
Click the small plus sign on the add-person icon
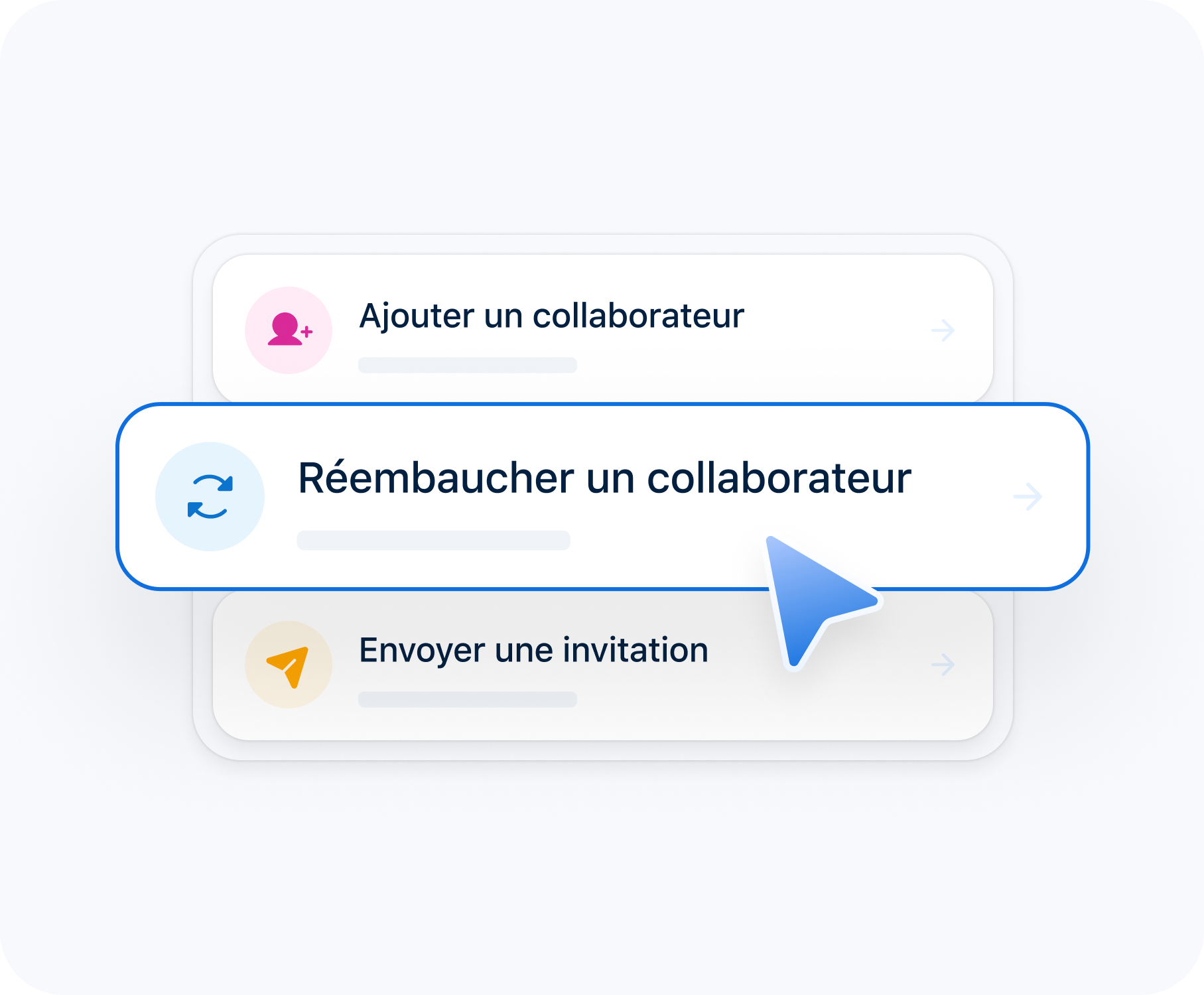click(x=306, y=331)
